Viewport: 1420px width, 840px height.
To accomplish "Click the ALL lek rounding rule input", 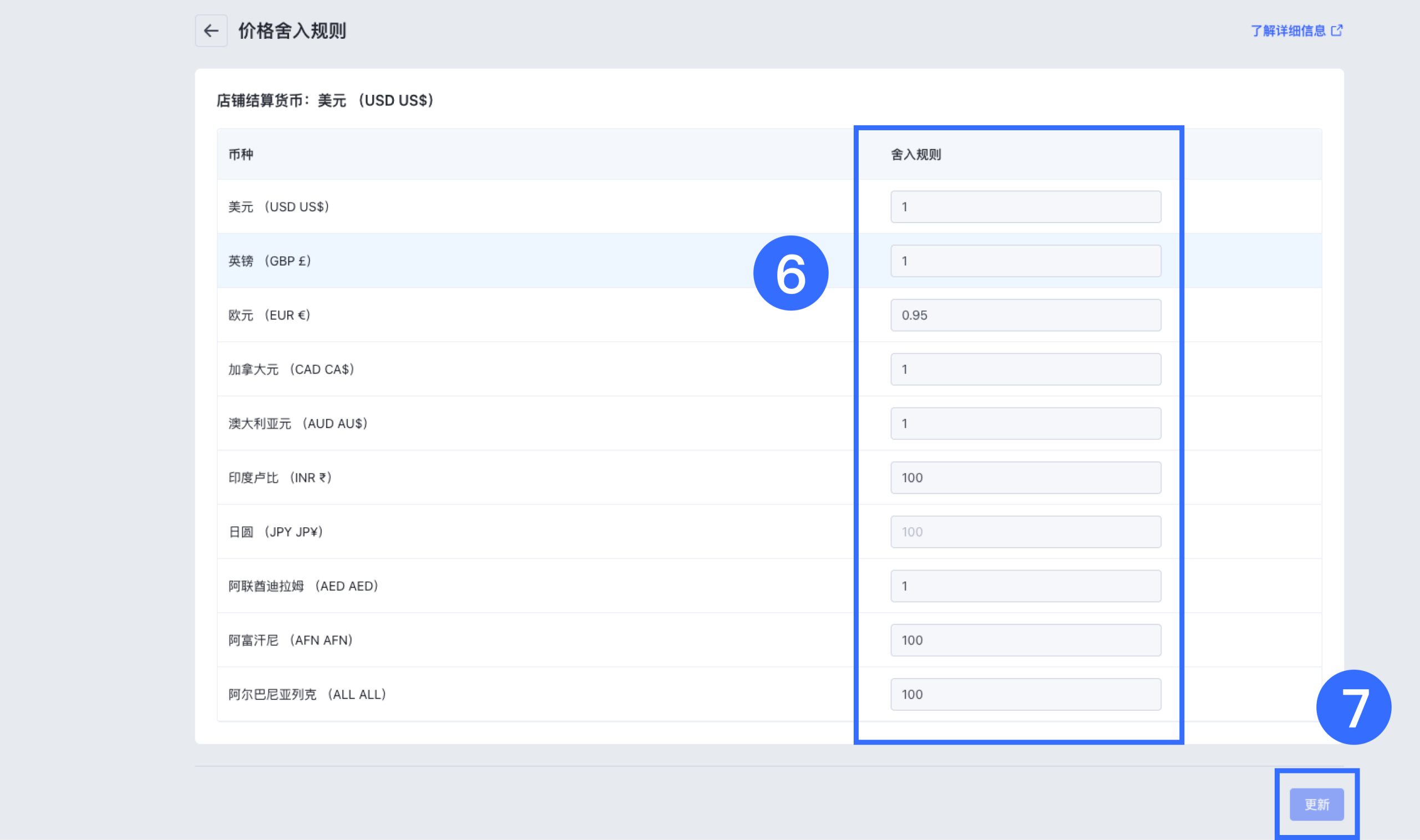I will 1026,694.
